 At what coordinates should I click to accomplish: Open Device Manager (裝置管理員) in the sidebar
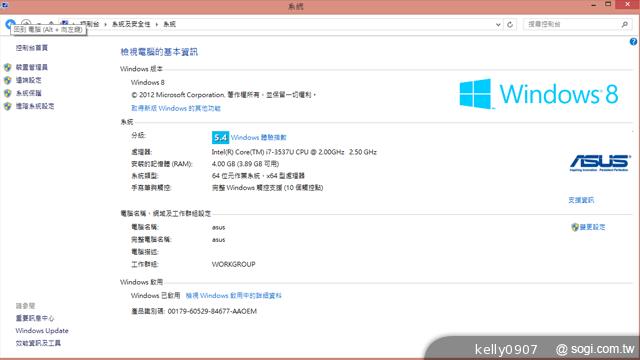click(32, 67)
